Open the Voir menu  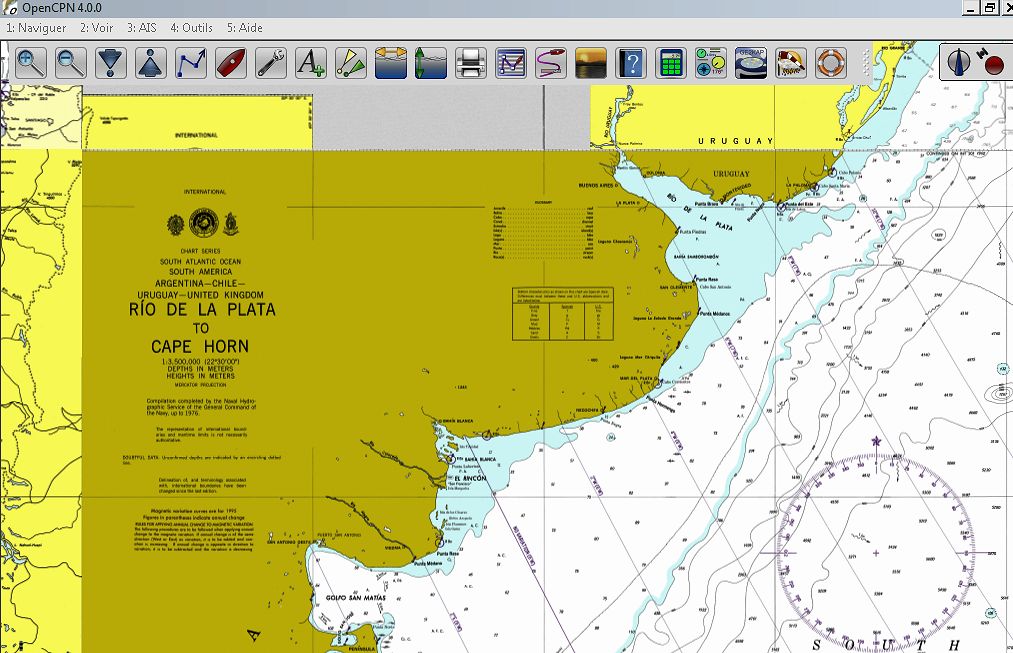[97, 28]
